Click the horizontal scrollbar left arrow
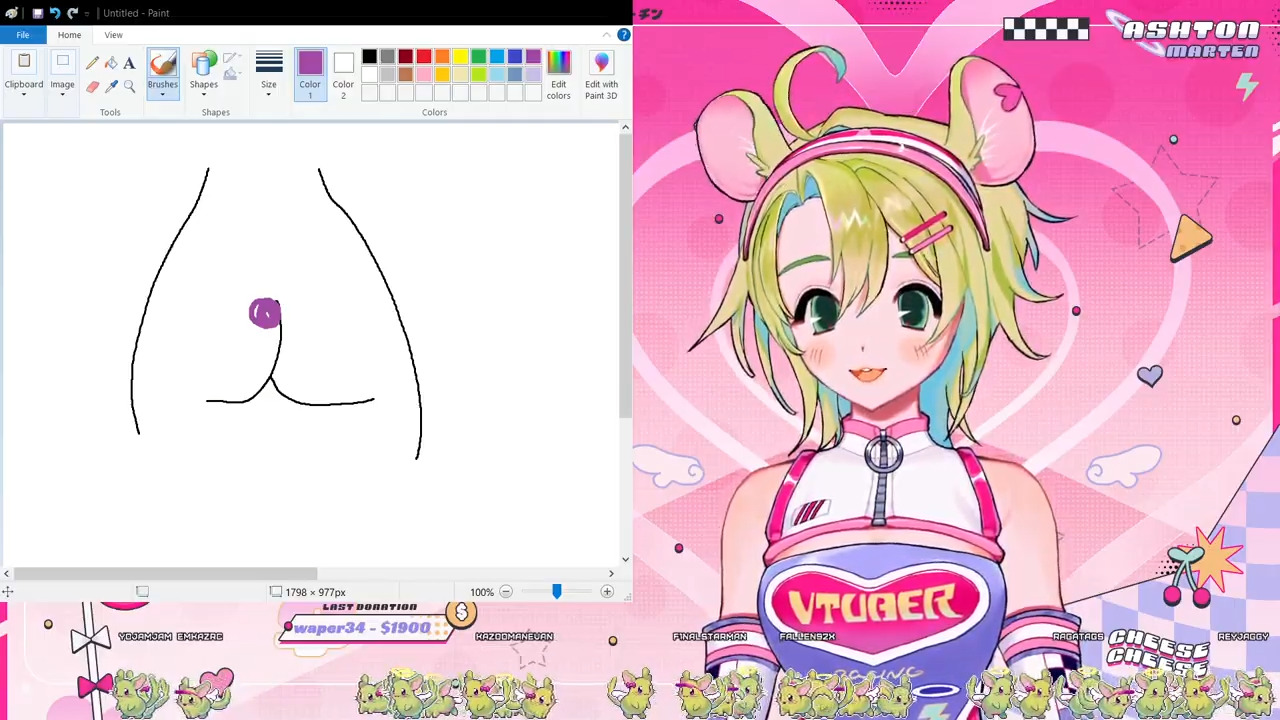The width and height of the screenshot is (1280, 720). (x=7, y=573)
